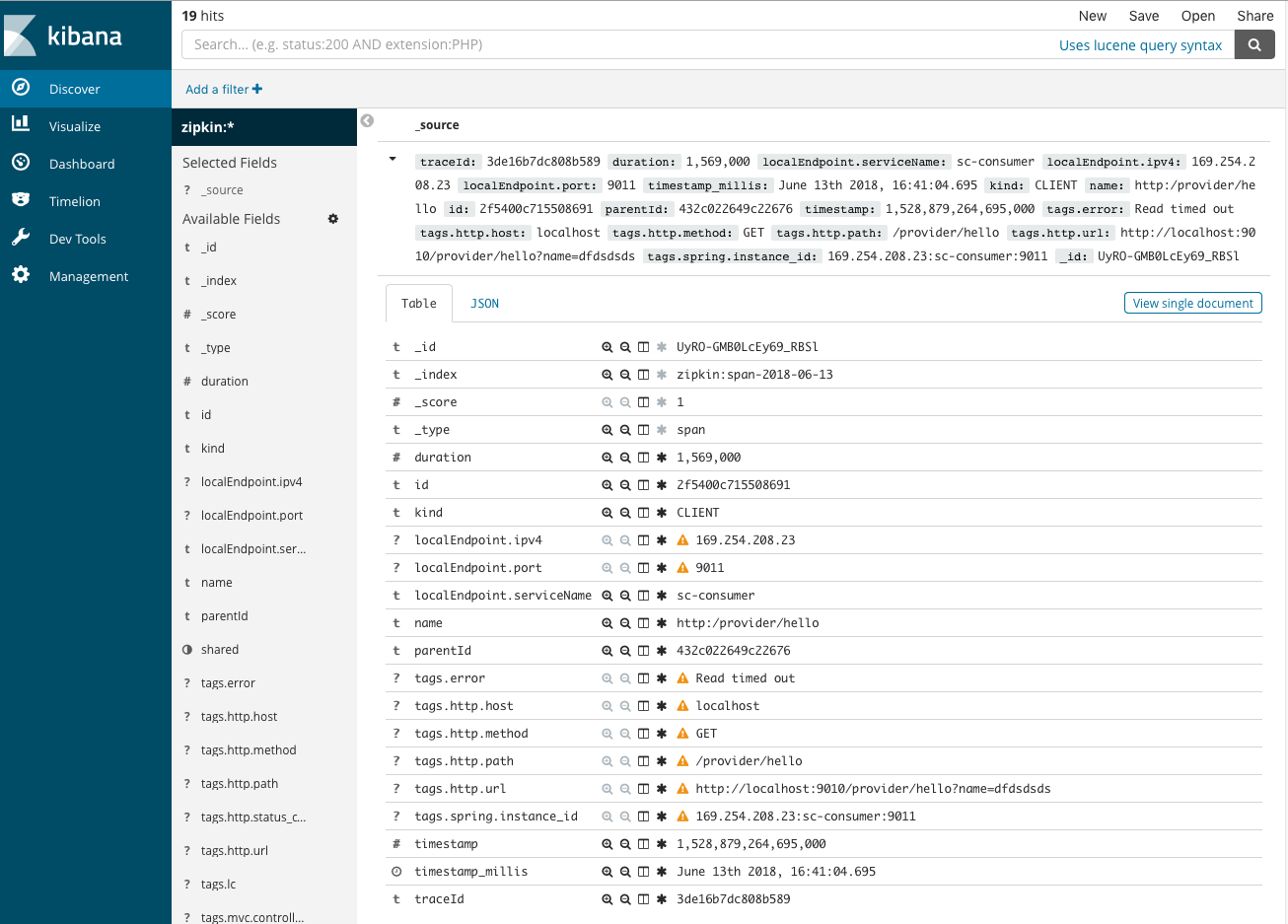Filter for value on localEndpoint.serviceName row

[x=608, y=596]
